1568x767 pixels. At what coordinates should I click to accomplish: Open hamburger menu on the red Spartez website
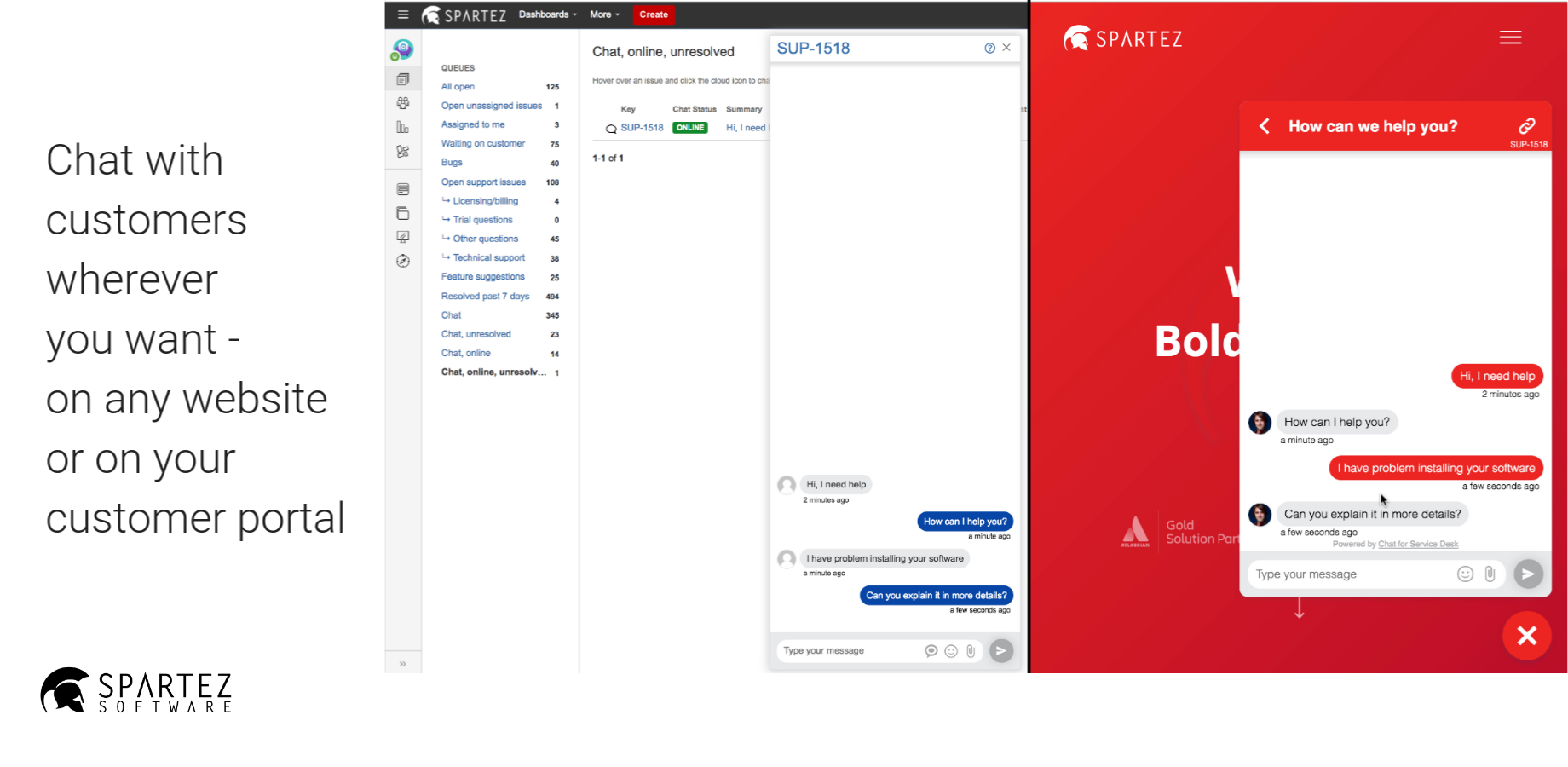click(x=1511, y=37)
